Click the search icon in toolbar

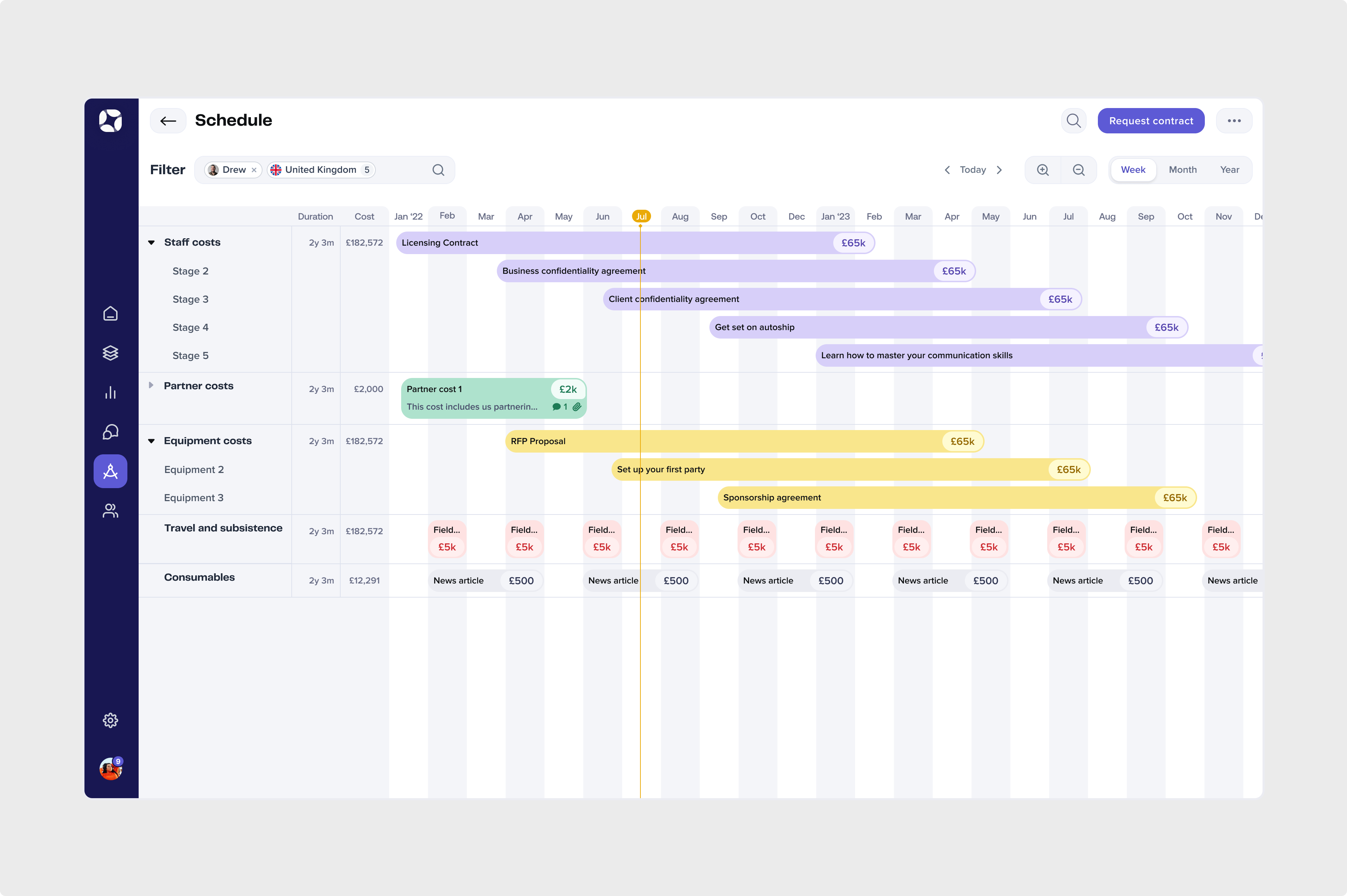coord(1074,120)
